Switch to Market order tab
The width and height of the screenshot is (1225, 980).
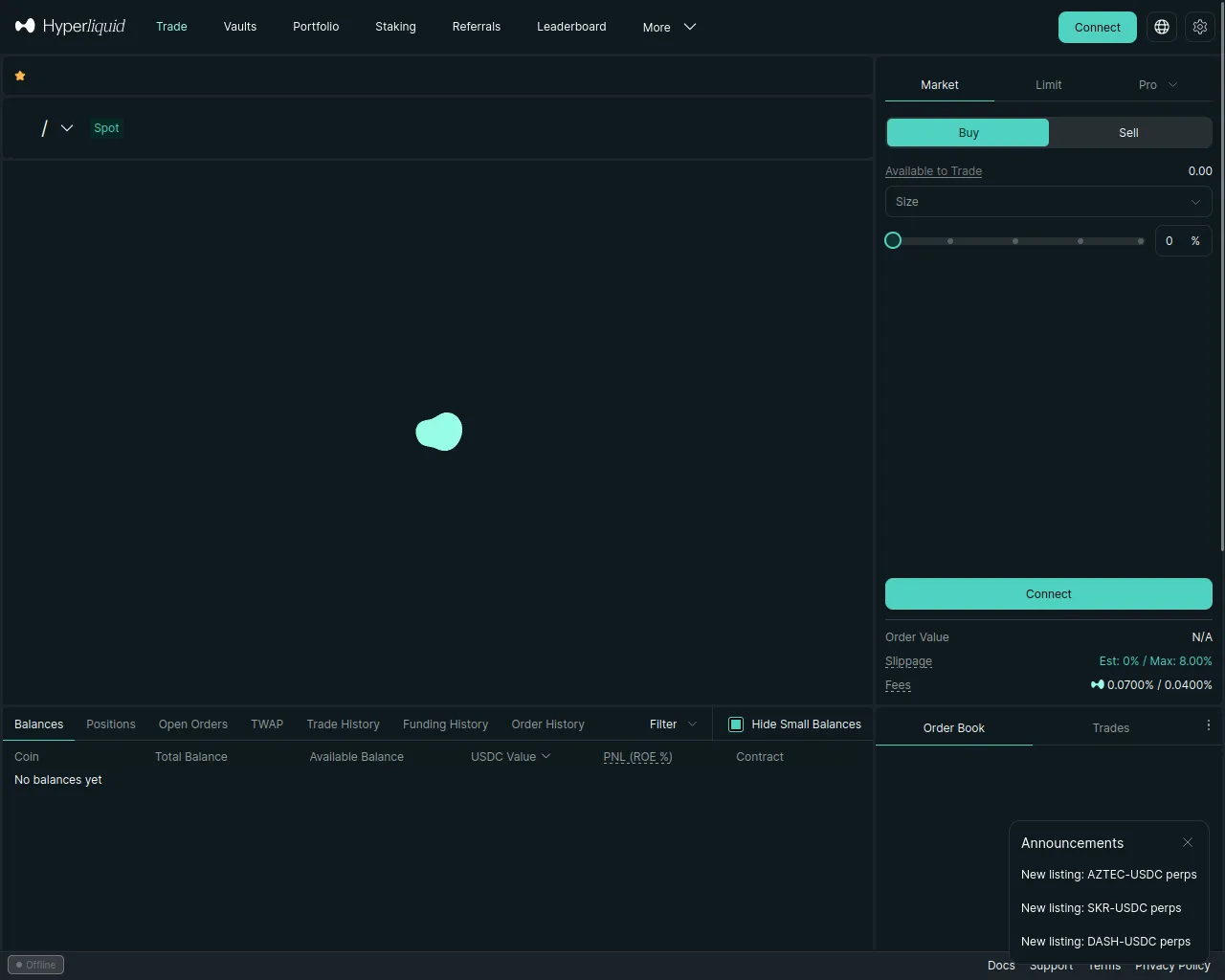[x=940, y=84]
